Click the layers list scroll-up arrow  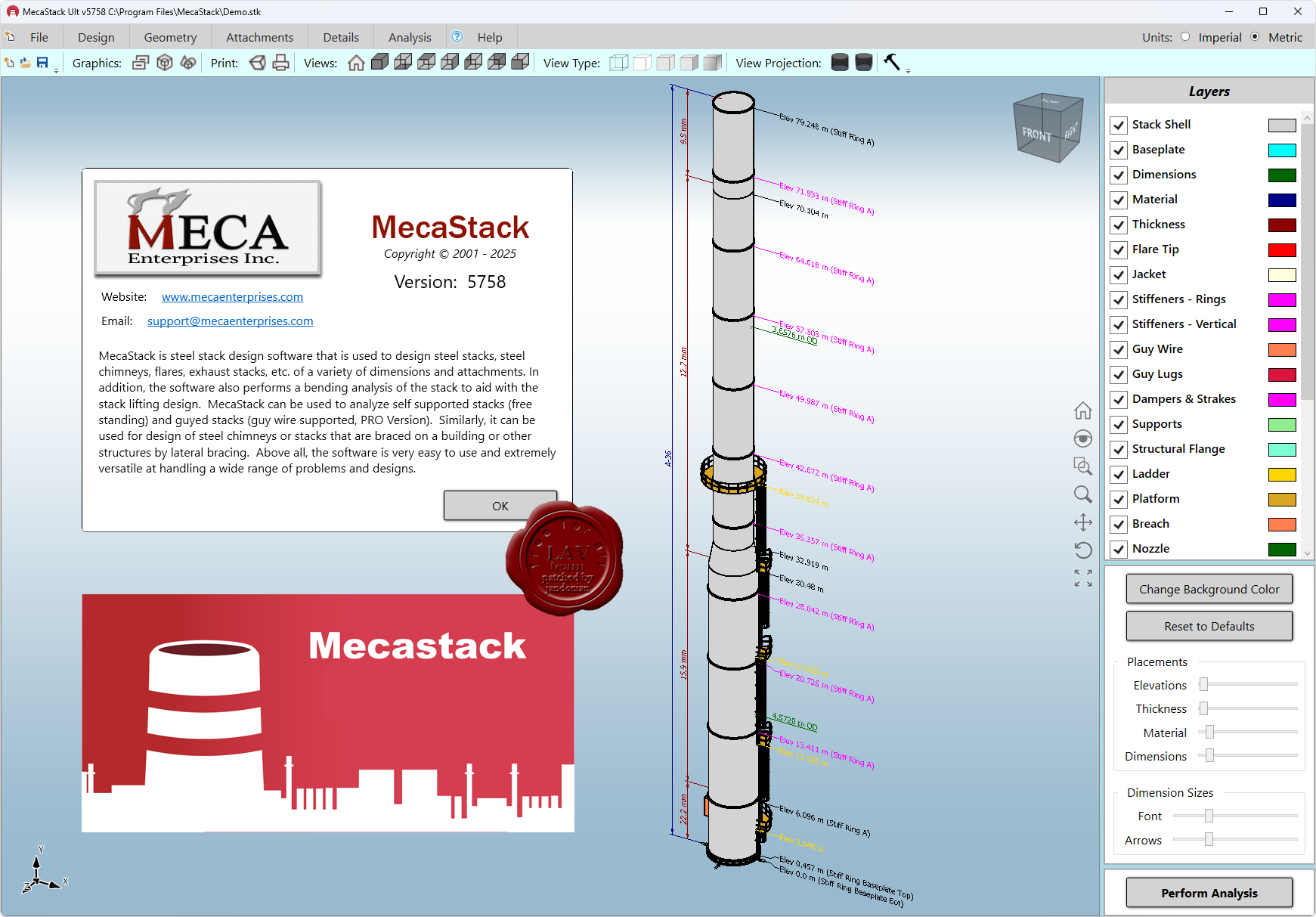click(1308, 118)
